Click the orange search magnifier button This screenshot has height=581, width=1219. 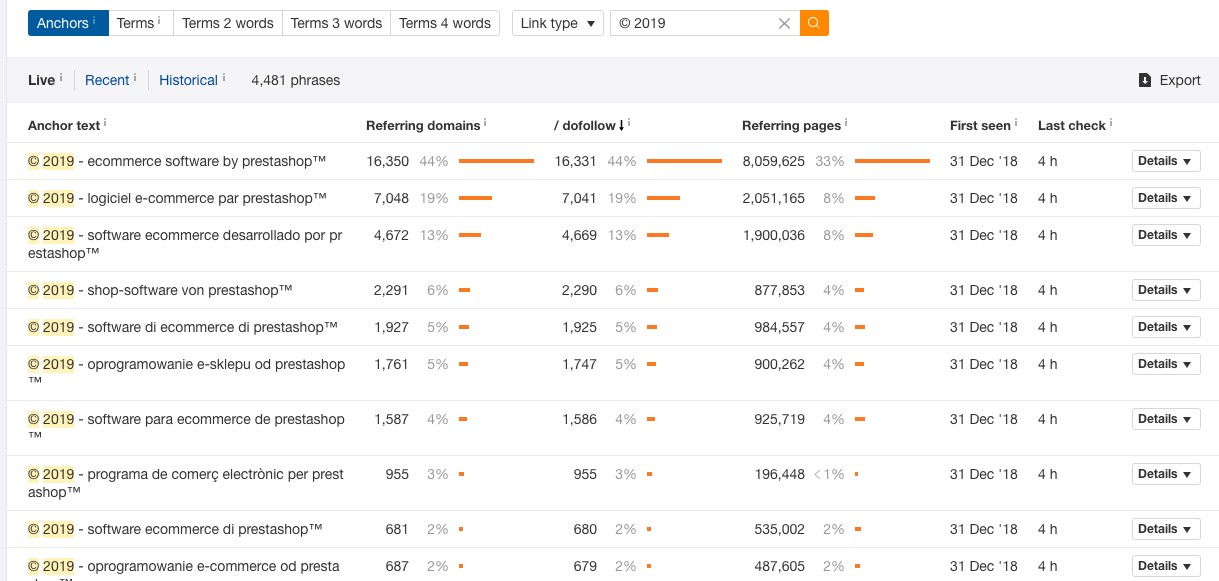pyautogui.click(x=814, y=23)
